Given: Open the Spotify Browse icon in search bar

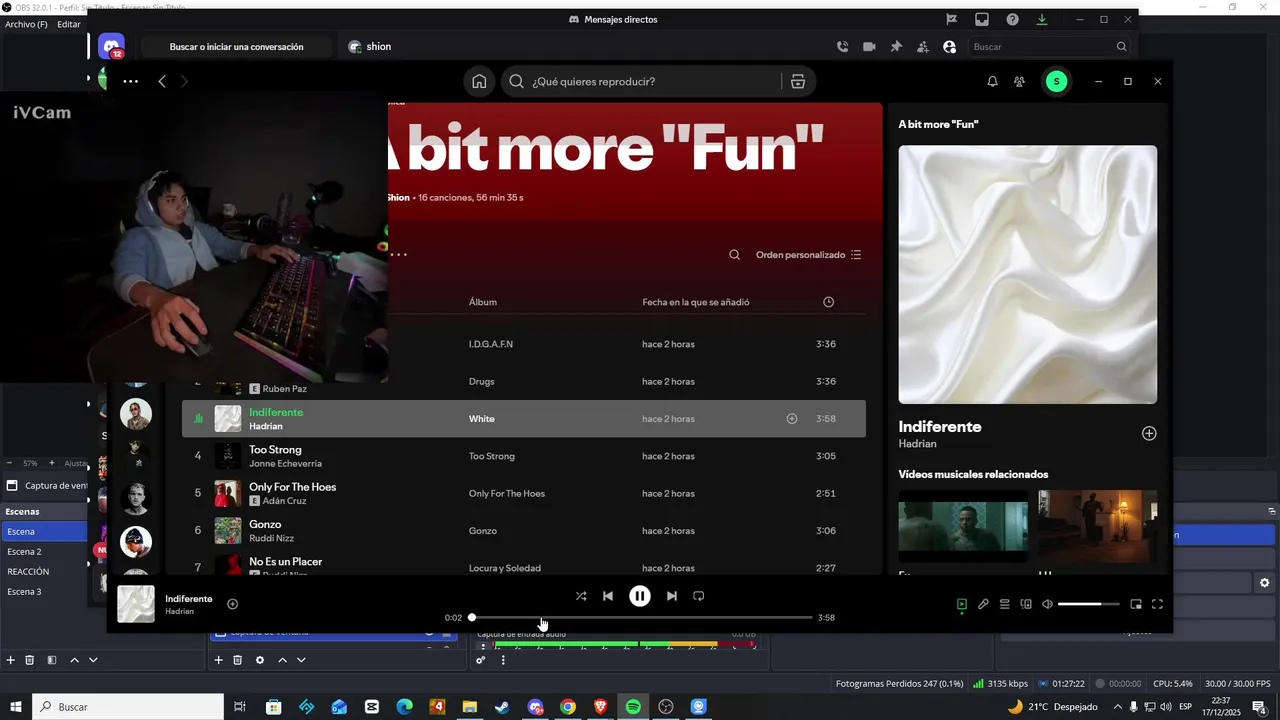Looking at the screenshot, I should pos(798,82).
